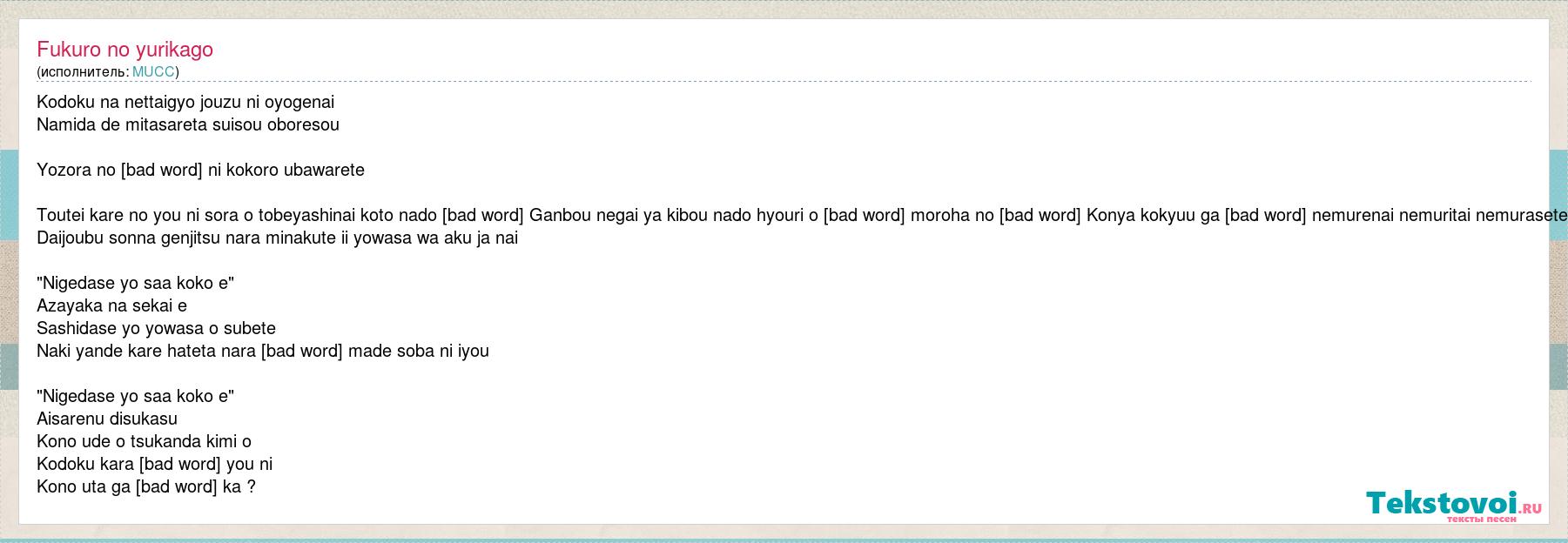1568x543 pixels.
Task: Select lyric line 'Aisarenu disukasu'
Action: coord(107,419)
